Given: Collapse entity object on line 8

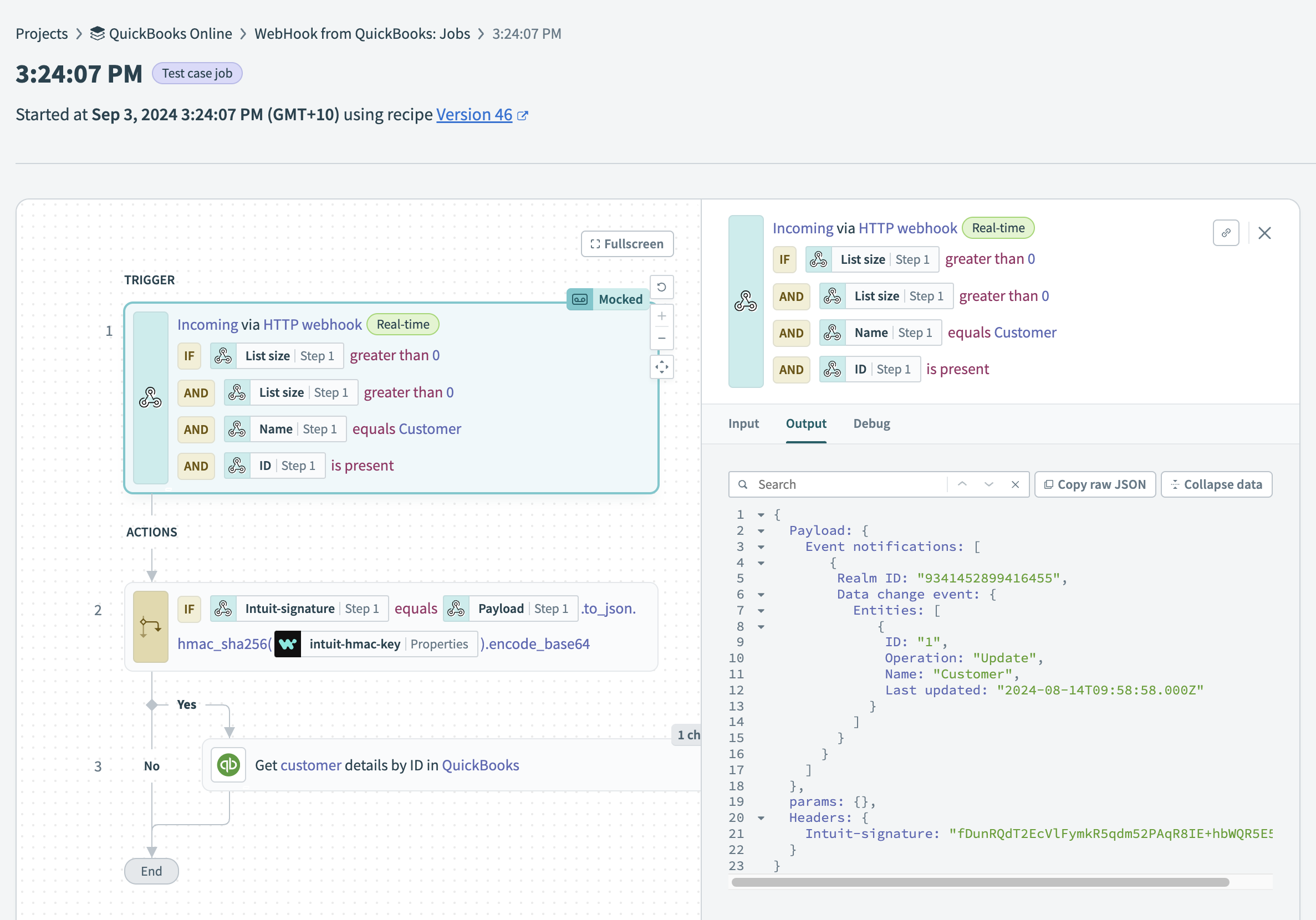Looking at the screenshot, I should (x=761, y=626).
